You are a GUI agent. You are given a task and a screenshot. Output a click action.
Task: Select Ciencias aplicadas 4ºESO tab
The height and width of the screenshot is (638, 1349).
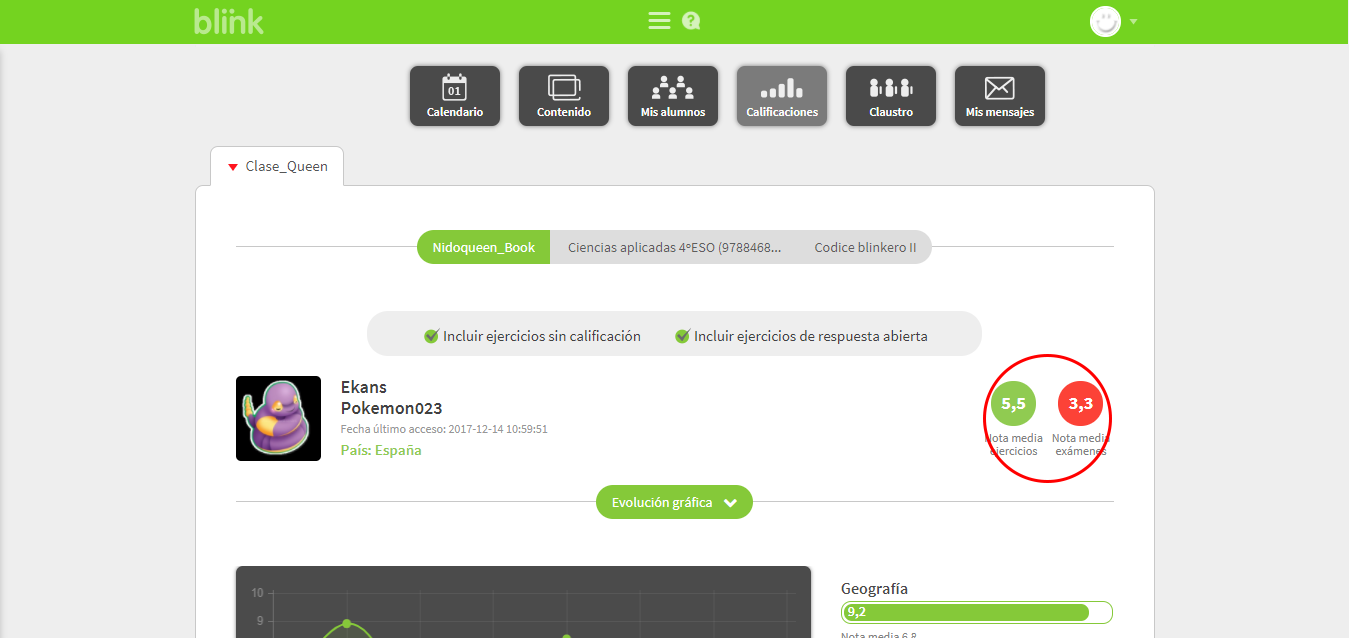(674, 247)
